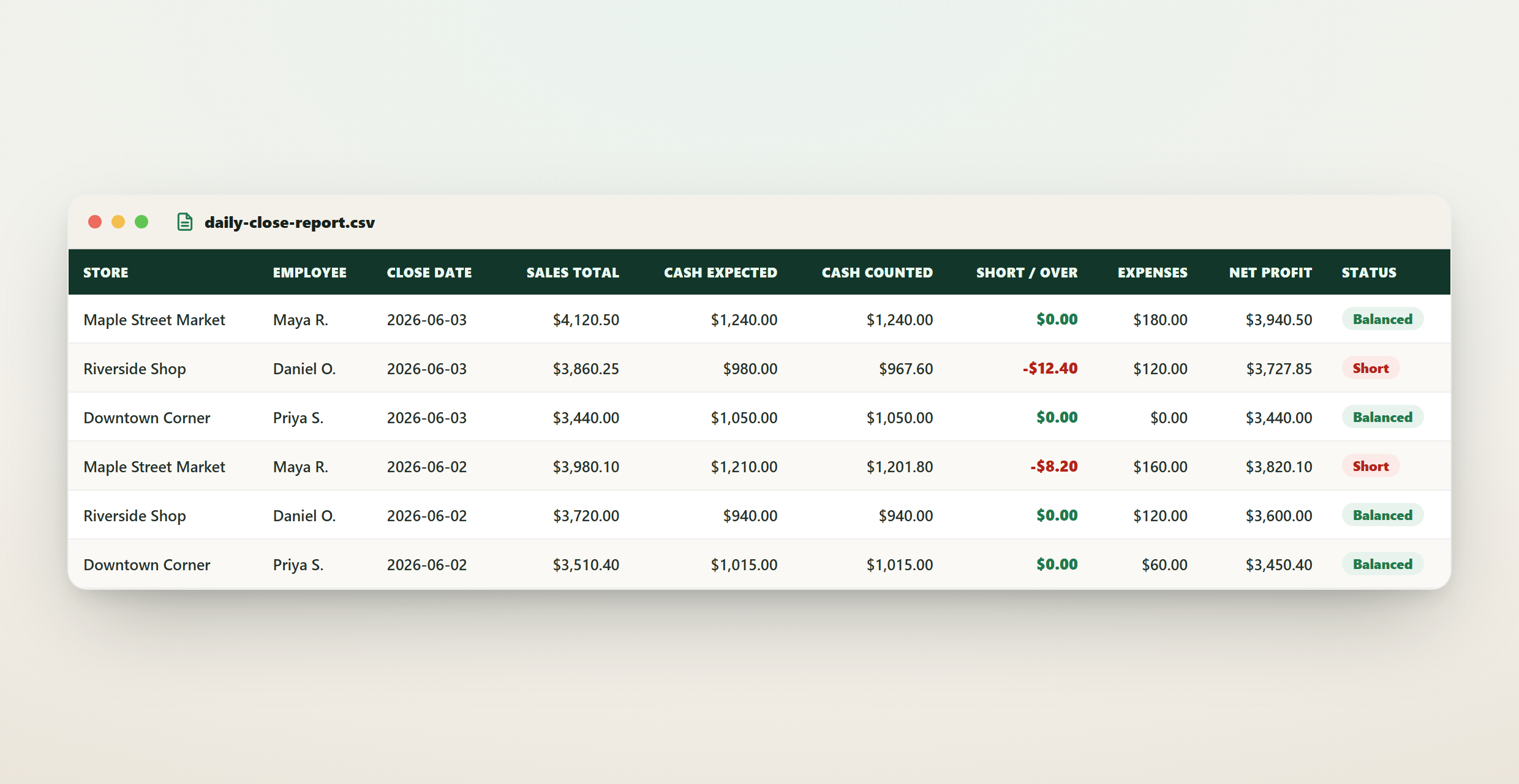Click the NET PROFIT column header
The image size is (1519, 784).
coord(1270,273)
